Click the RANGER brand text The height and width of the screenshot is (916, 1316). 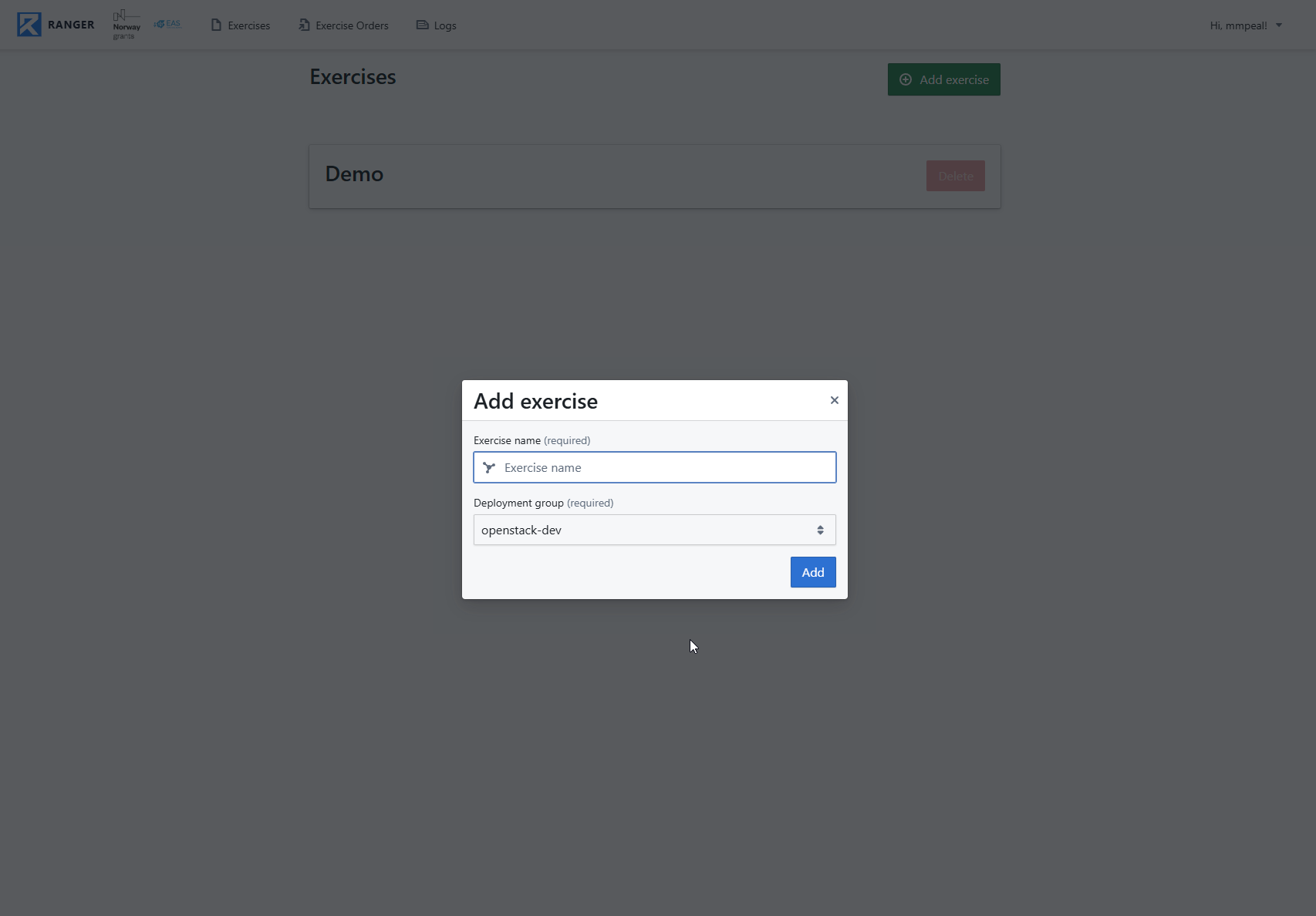pyautogui.click(x=71, y=25)
